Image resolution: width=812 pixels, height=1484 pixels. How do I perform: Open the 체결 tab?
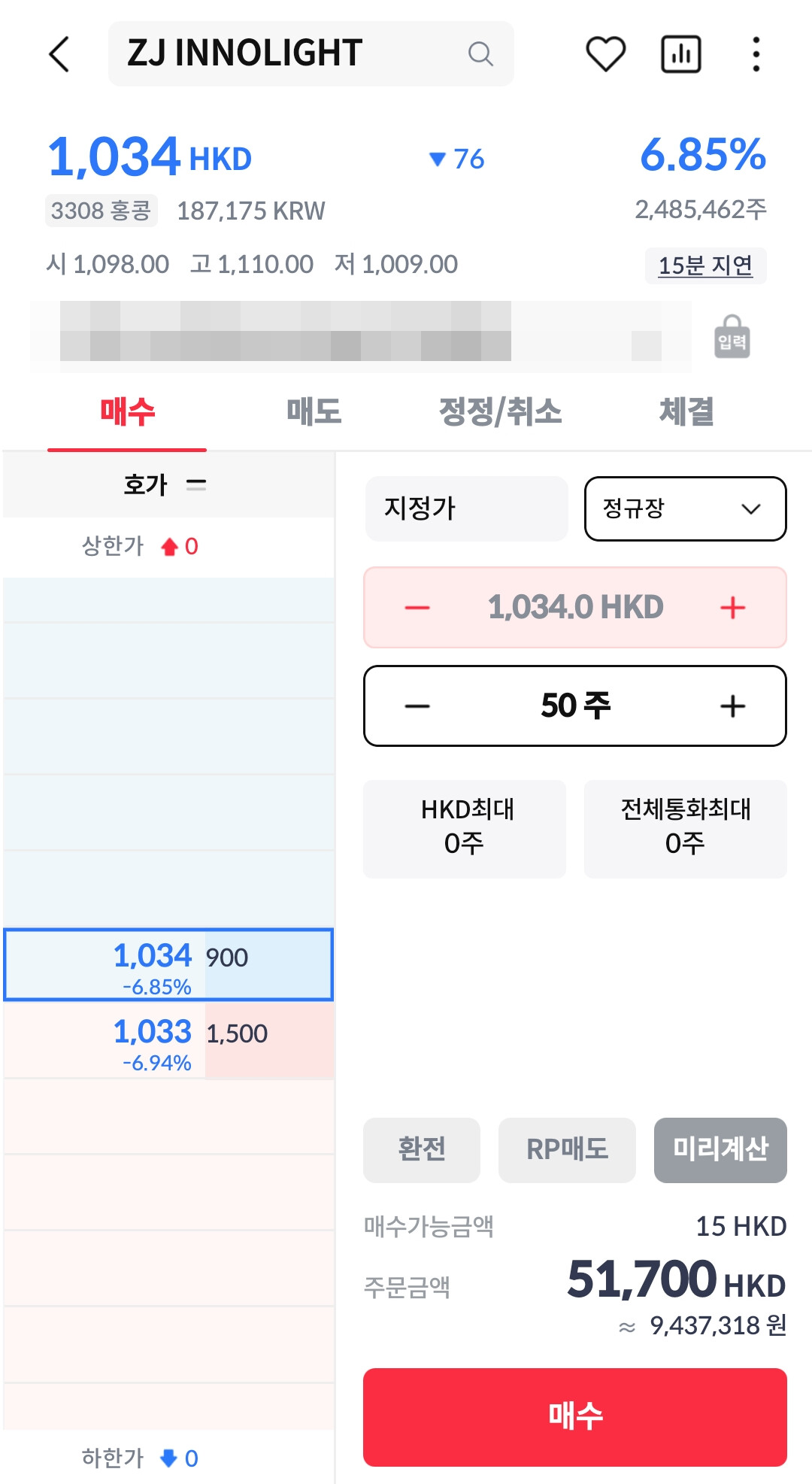(686, 412)
